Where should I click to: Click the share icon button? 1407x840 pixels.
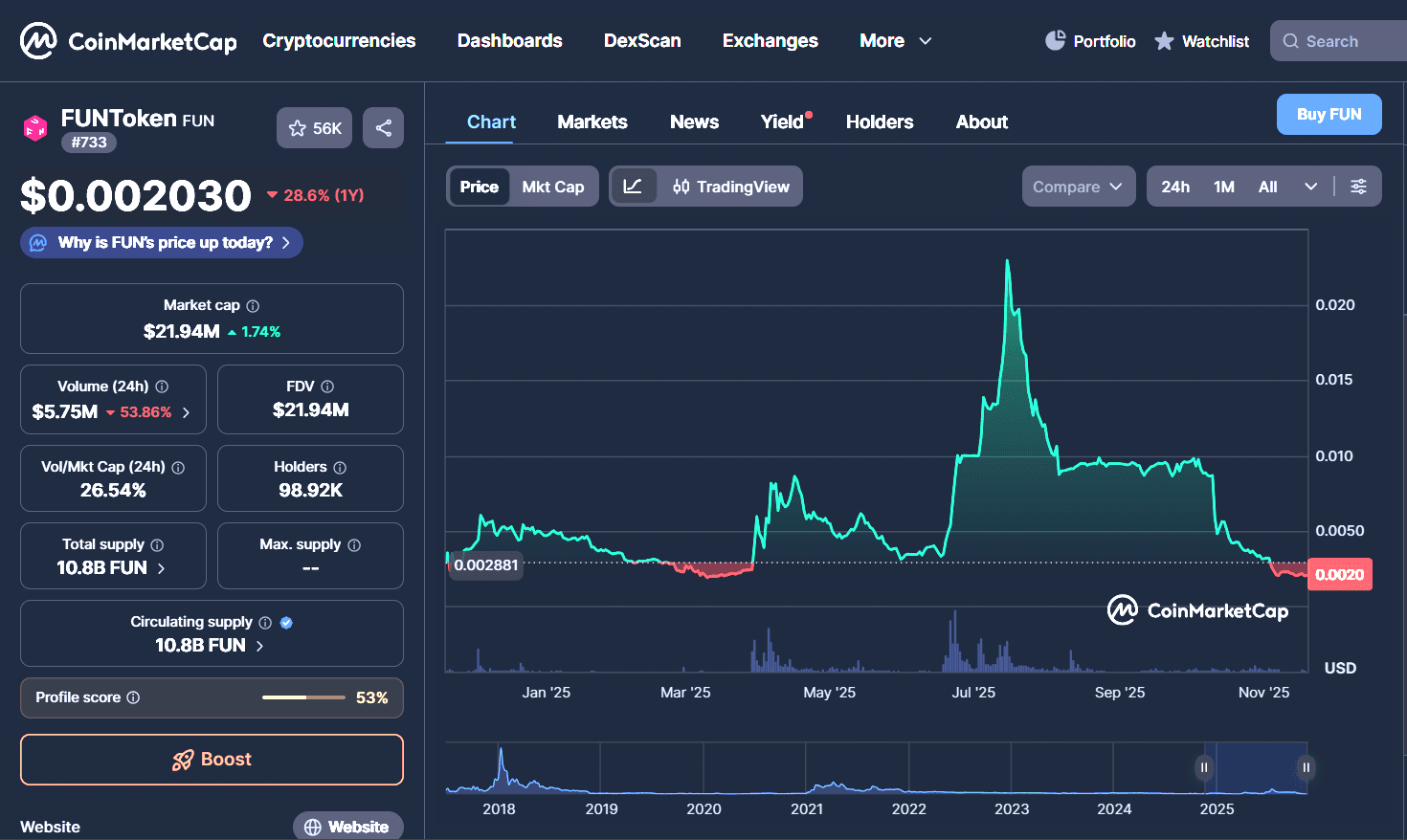[384, 128]
